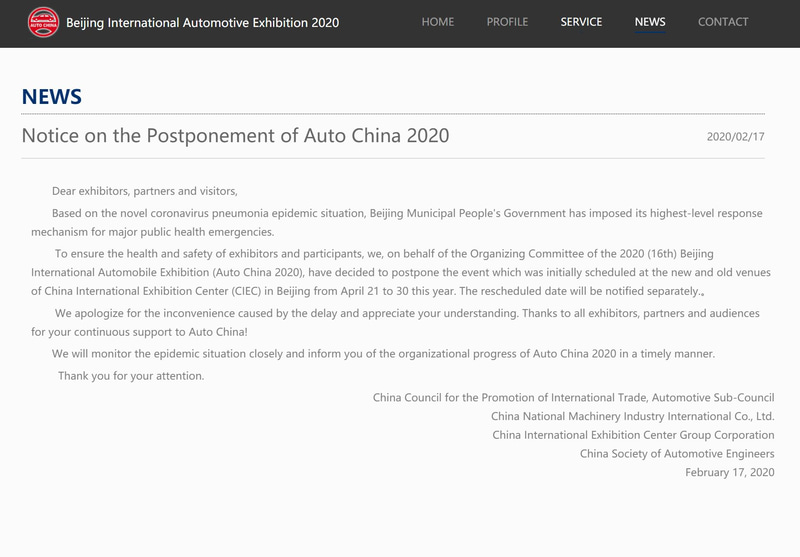800x557 pixels.
Task: Click the 'Dear exhibitors, partners and visitors' greeting
Action: tap(145, 191)
